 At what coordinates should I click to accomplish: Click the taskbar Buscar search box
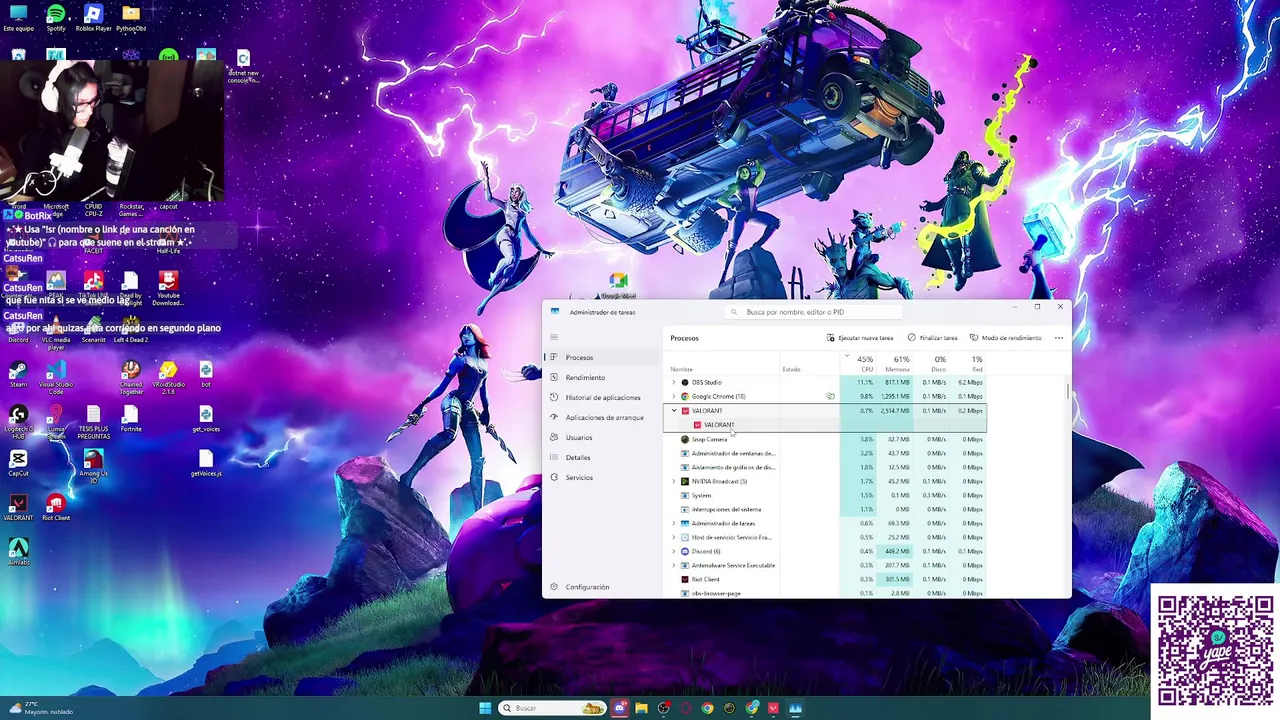tap(553, 708)
